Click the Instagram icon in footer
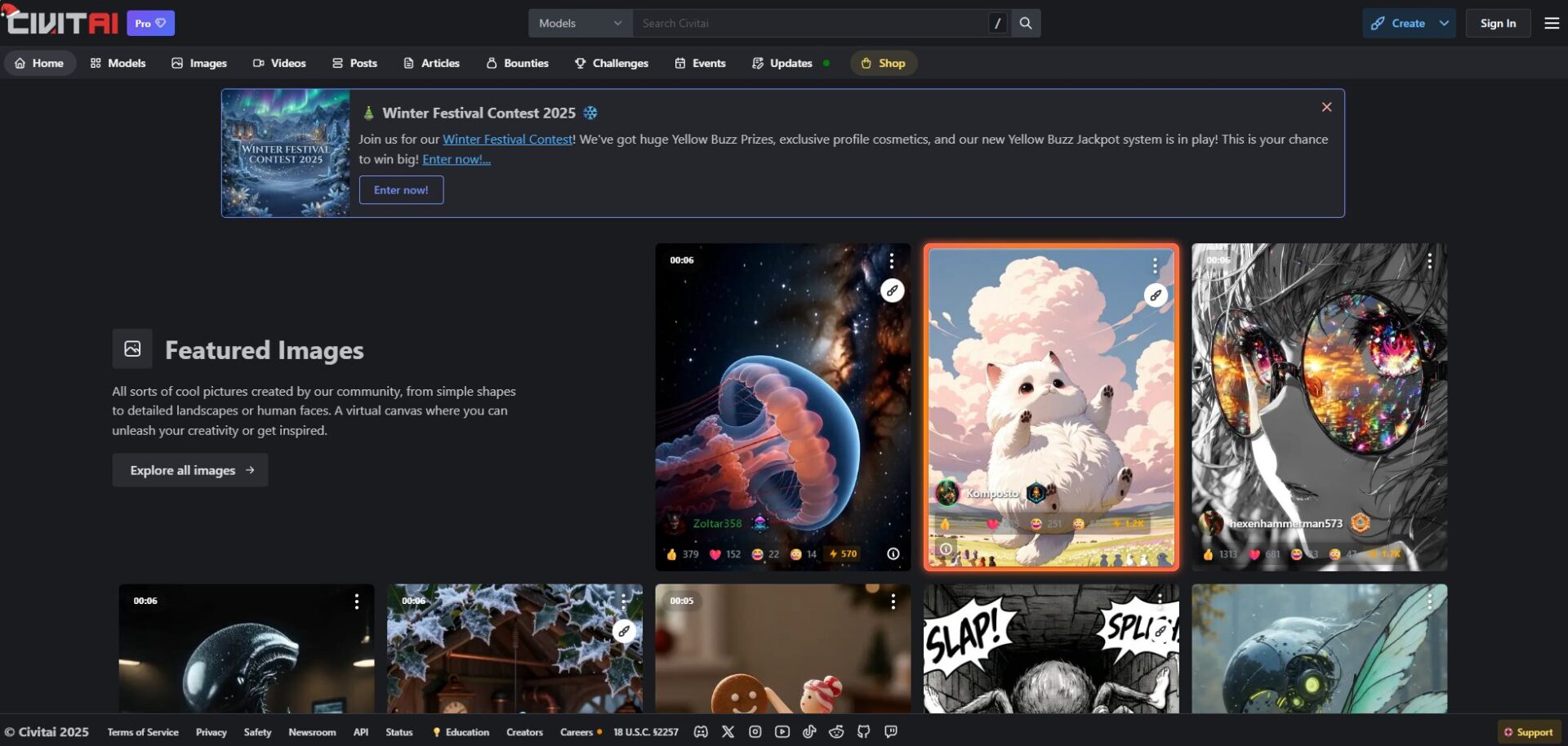 tap(755, 732)
